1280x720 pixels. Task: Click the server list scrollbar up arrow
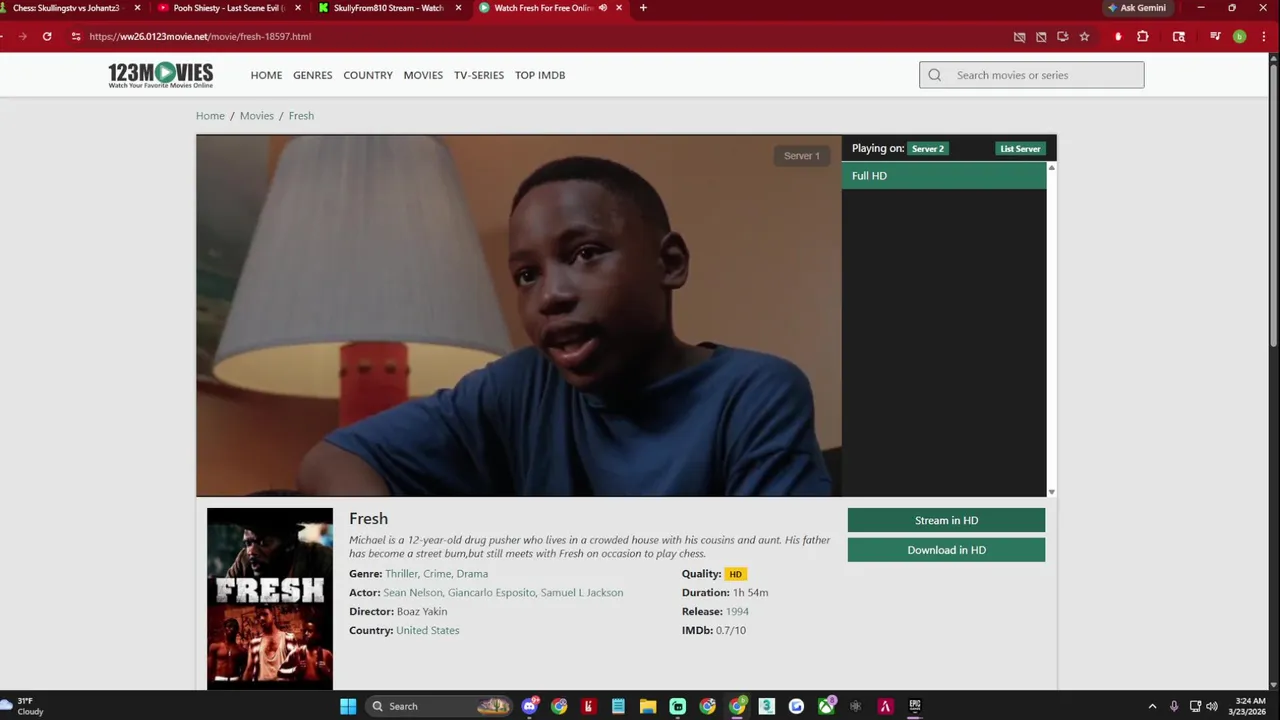1051,168
